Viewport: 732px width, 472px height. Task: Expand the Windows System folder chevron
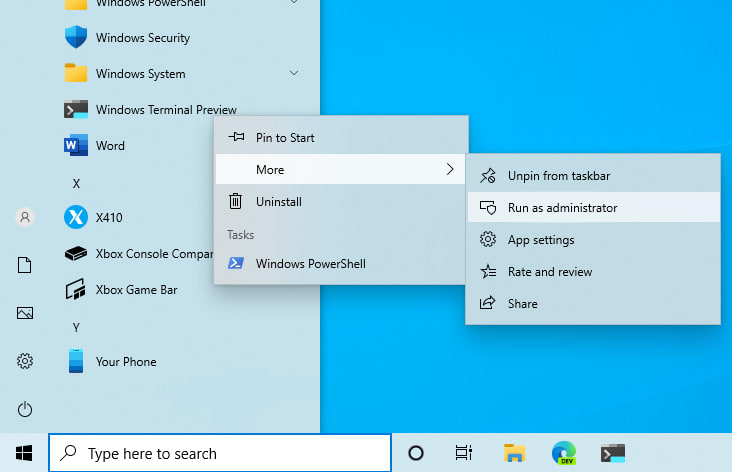294,73
